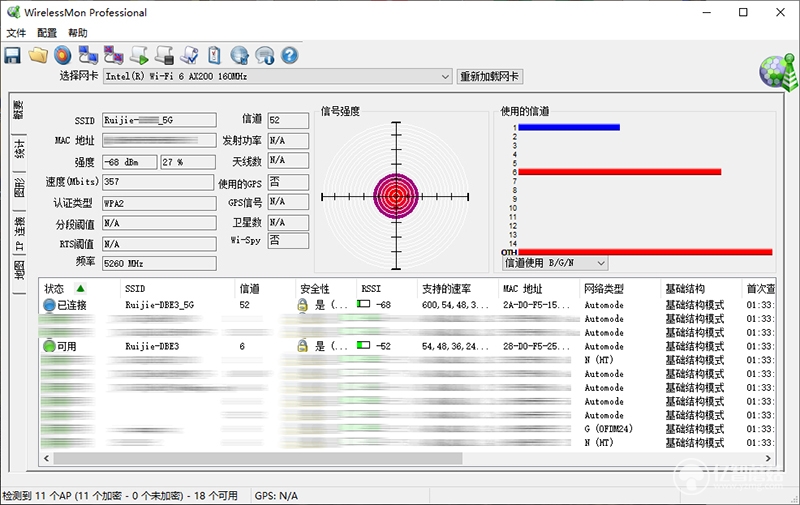
Task: Click the GPS: N/A status bar entry
Action: (276, 496)
